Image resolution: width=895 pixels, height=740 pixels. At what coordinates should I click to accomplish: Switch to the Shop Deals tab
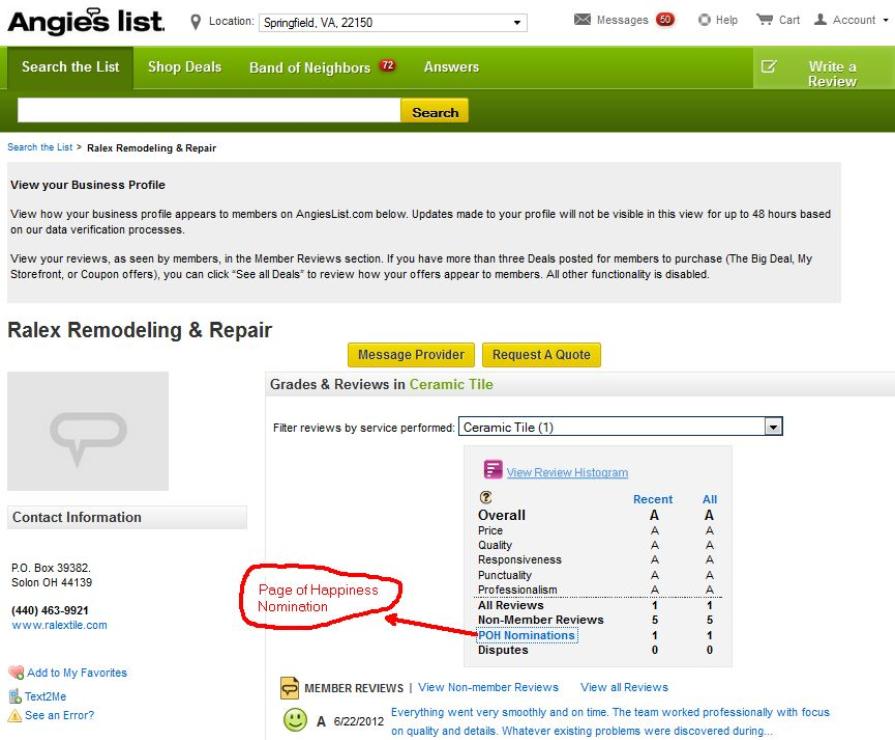184,67
